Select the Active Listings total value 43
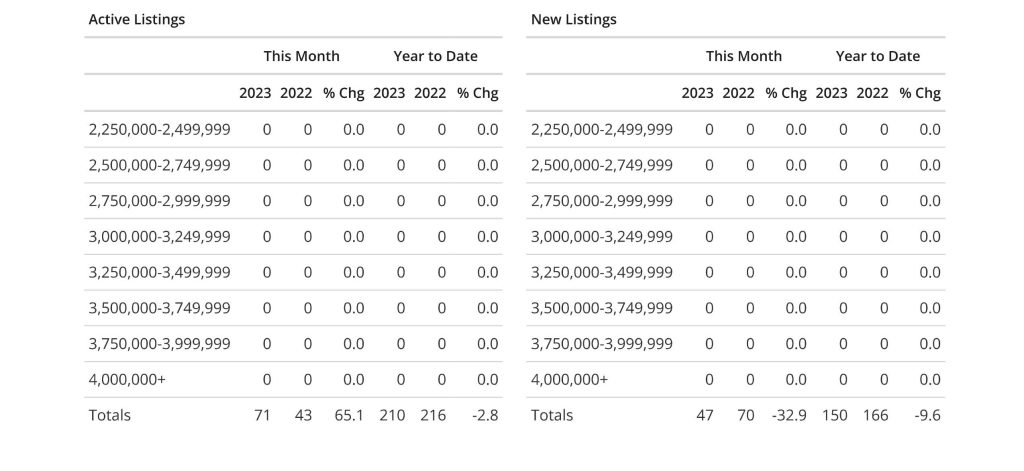 pyautogui.click(x=303, y=415)
